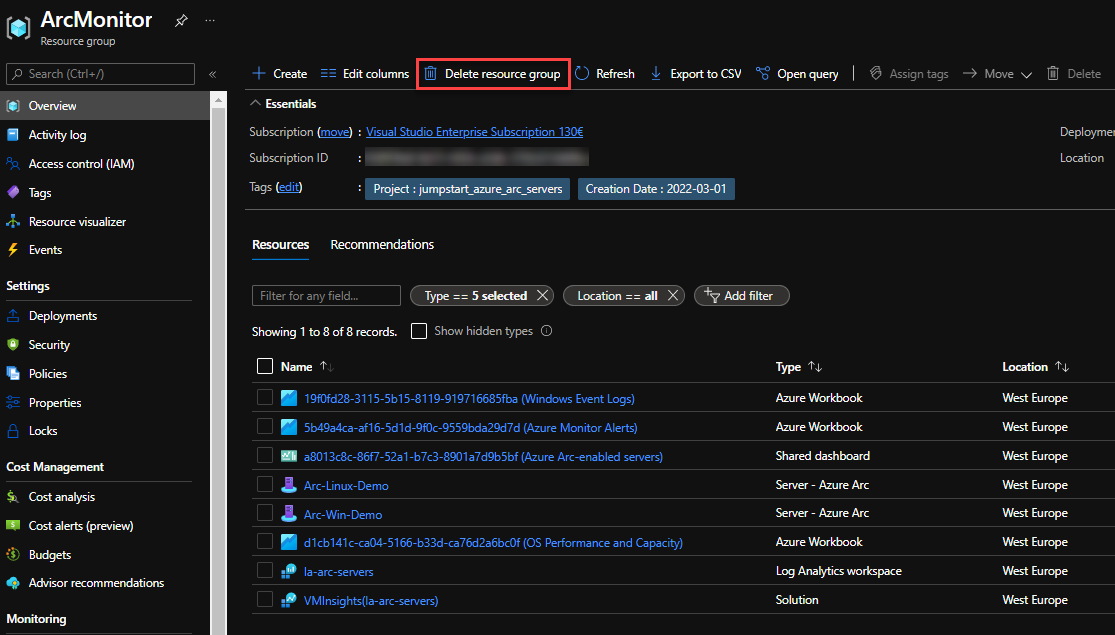Screen dimensions: 1115x635
Task: Click the Tags edit link
Action: pos(289,186)
